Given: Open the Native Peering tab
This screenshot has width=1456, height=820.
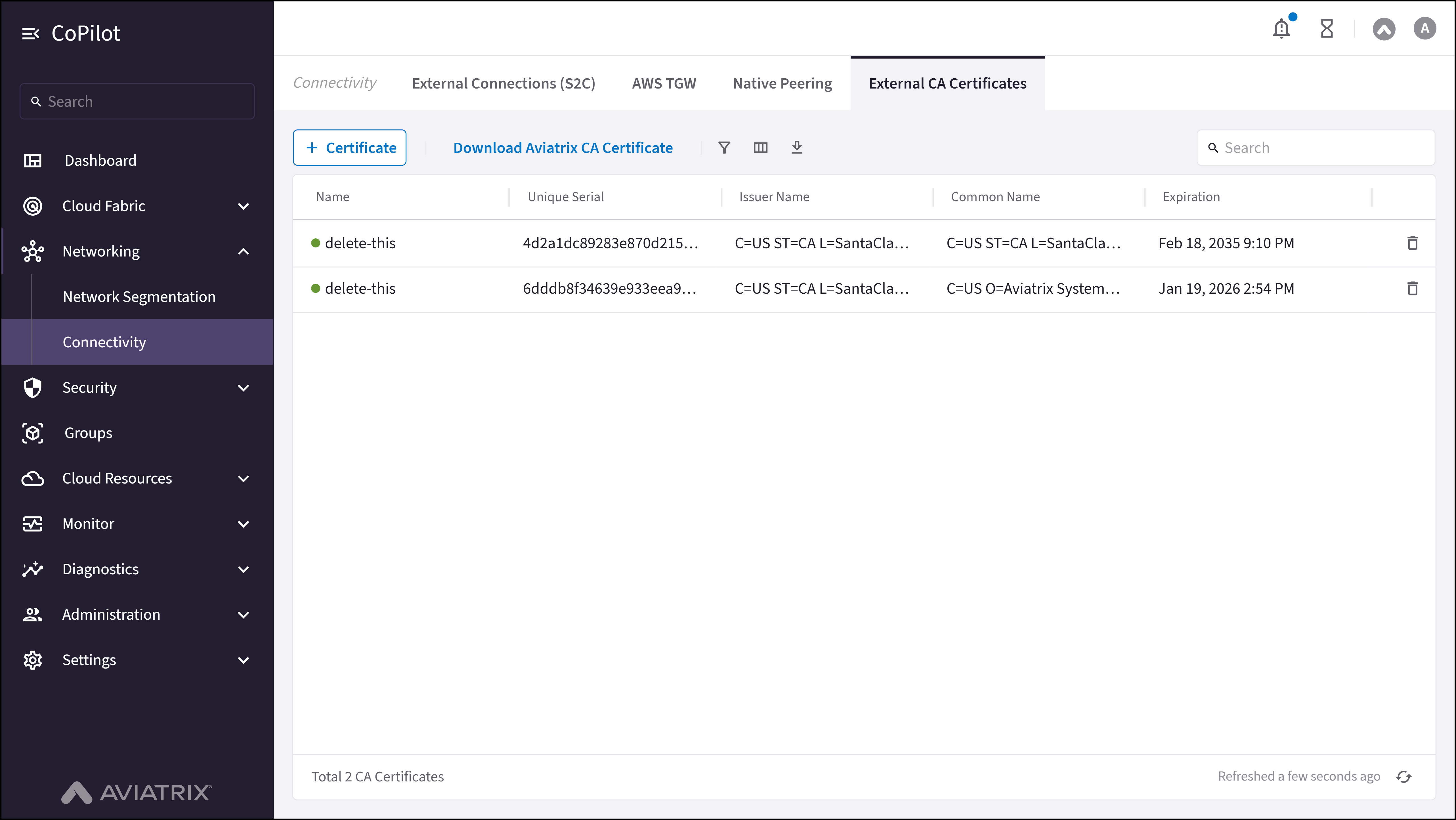Looking at the screenshot, I should click(782, 83).
